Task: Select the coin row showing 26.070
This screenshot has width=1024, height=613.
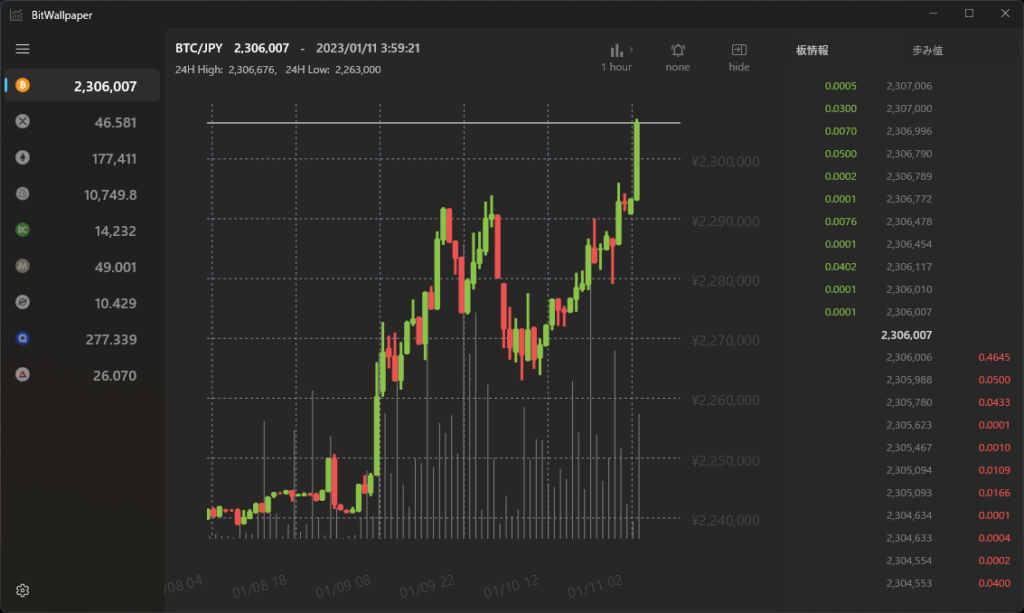Action: pos(82,376)
